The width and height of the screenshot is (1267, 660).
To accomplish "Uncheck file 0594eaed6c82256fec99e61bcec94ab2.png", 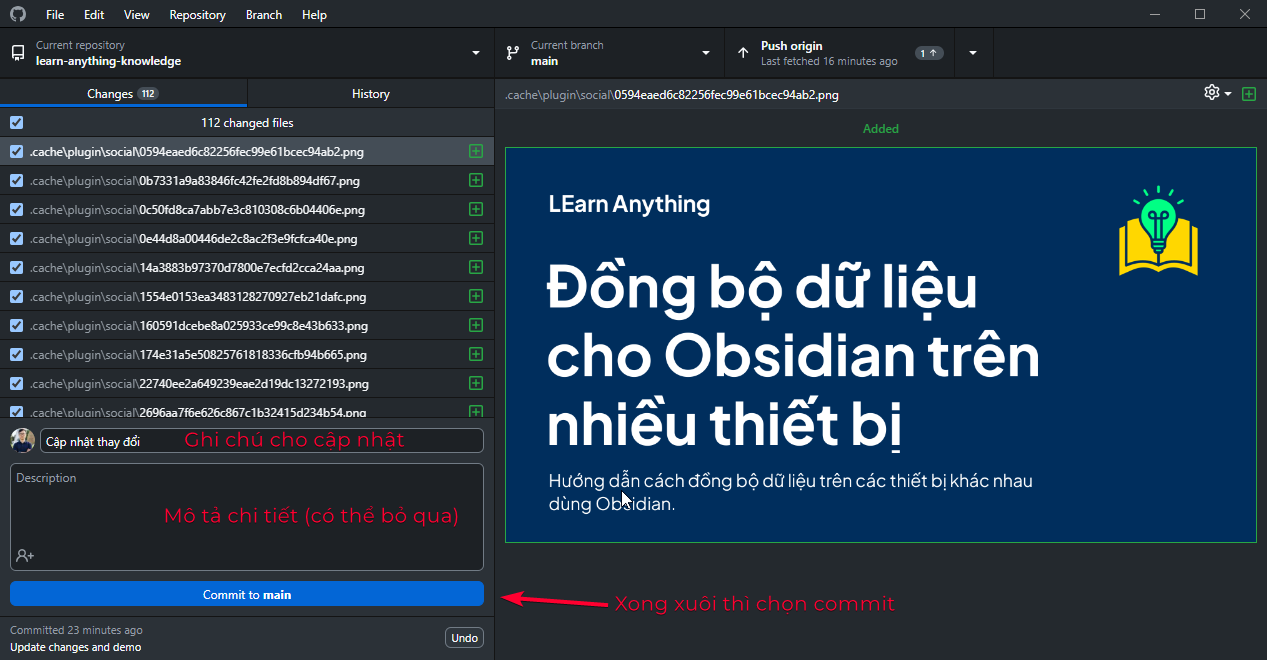I will click(x=16, y=151).
